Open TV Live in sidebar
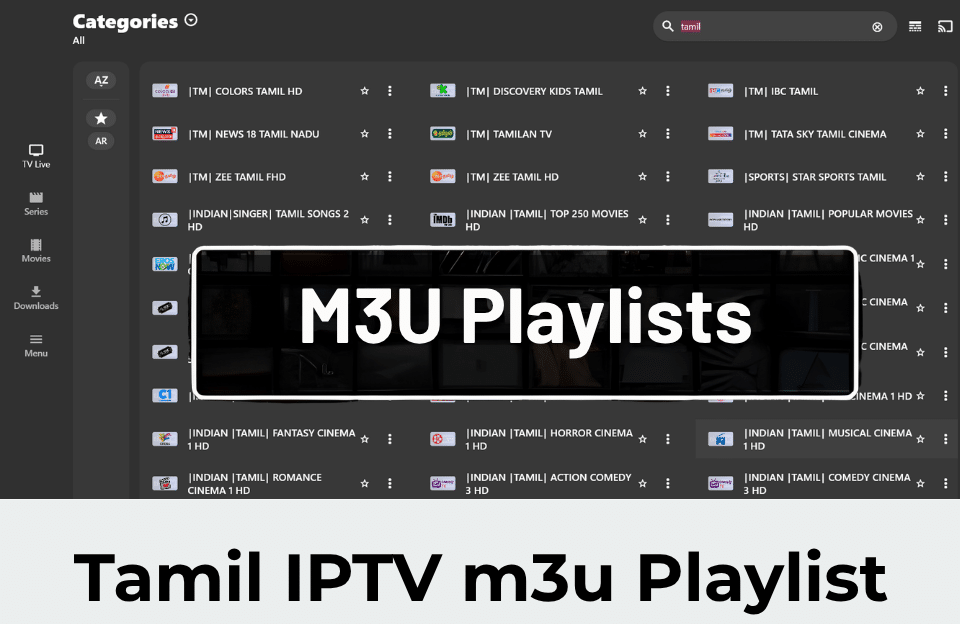 (x=36, y=156)
